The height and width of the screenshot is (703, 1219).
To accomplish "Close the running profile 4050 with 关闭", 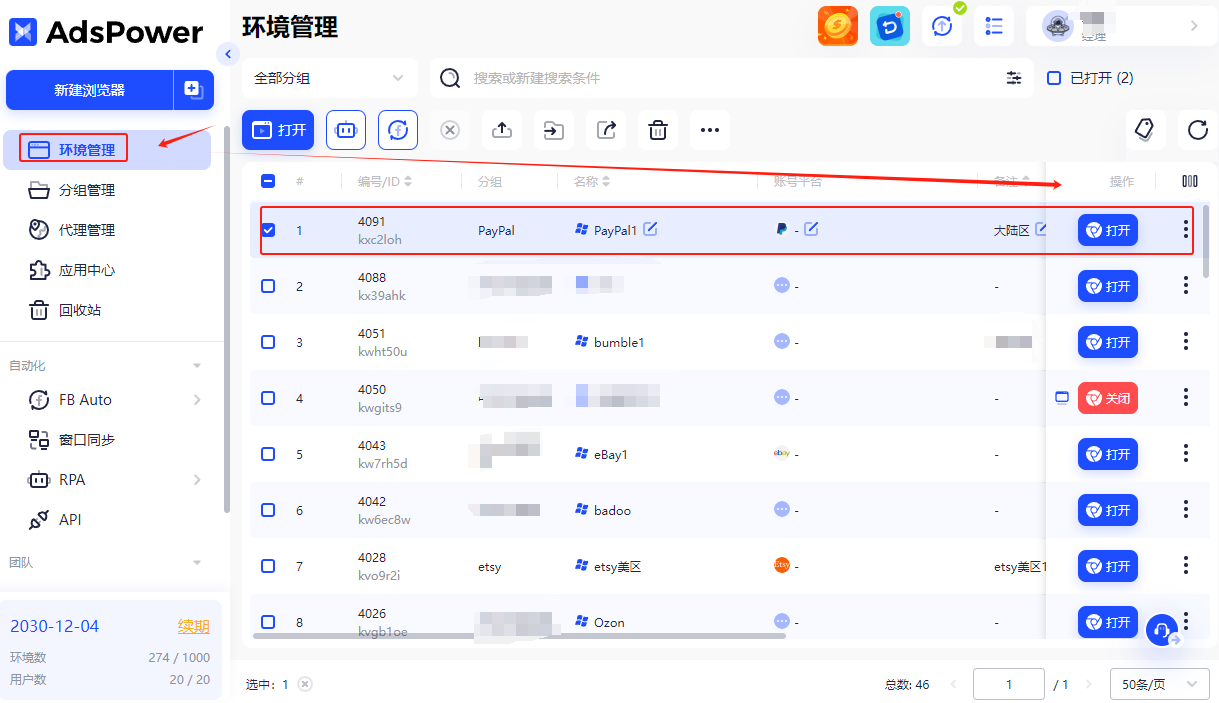I will (x=1108, y=398).
